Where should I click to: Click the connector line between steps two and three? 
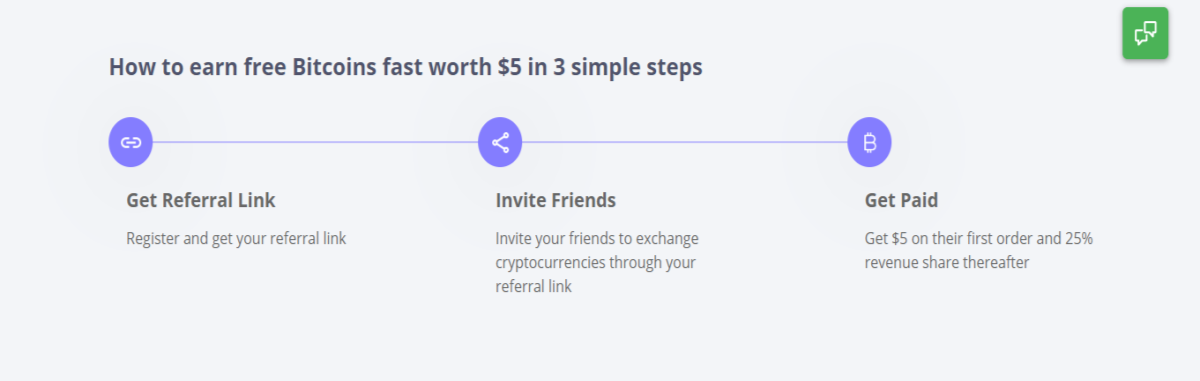685,142
